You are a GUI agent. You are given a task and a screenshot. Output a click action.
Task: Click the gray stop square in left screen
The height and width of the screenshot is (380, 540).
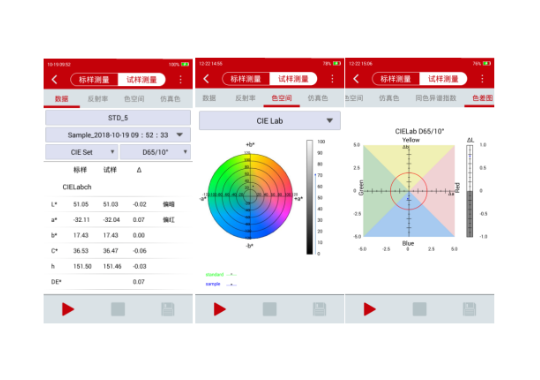point(118,309)
